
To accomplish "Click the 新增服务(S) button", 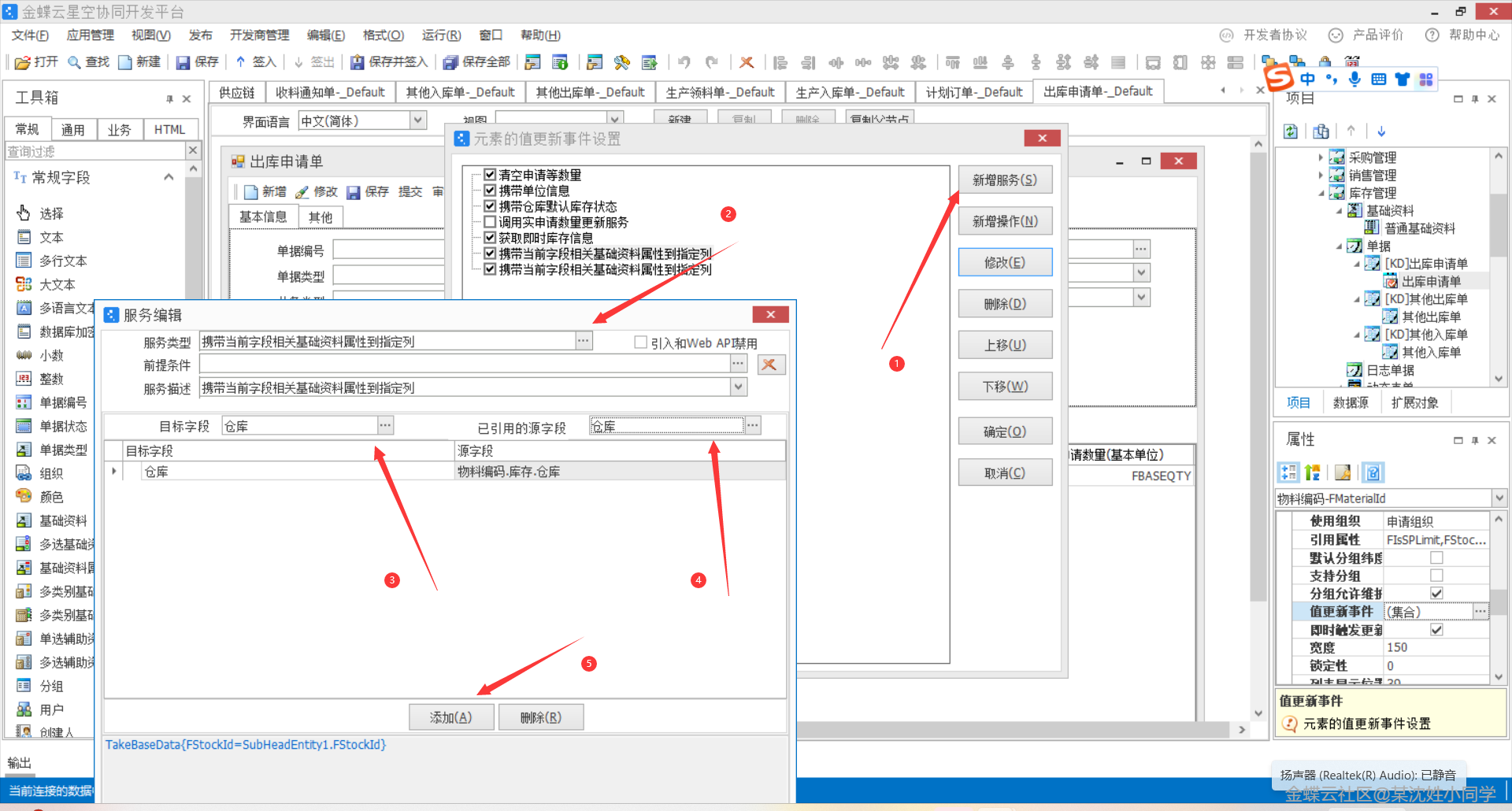I will tap(1005, 180).
